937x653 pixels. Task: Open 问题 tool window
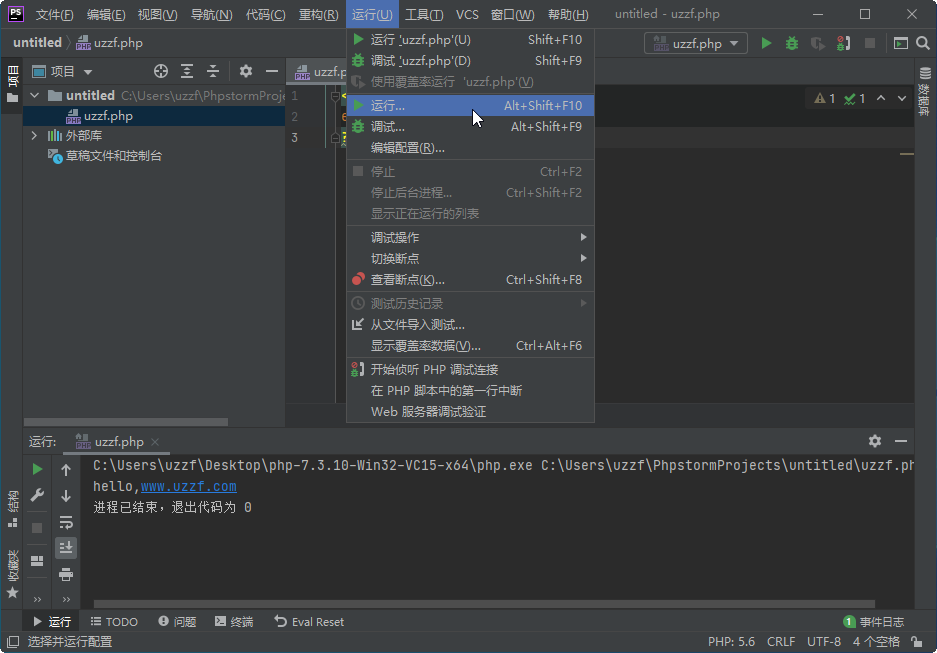[x=177, y=622]
